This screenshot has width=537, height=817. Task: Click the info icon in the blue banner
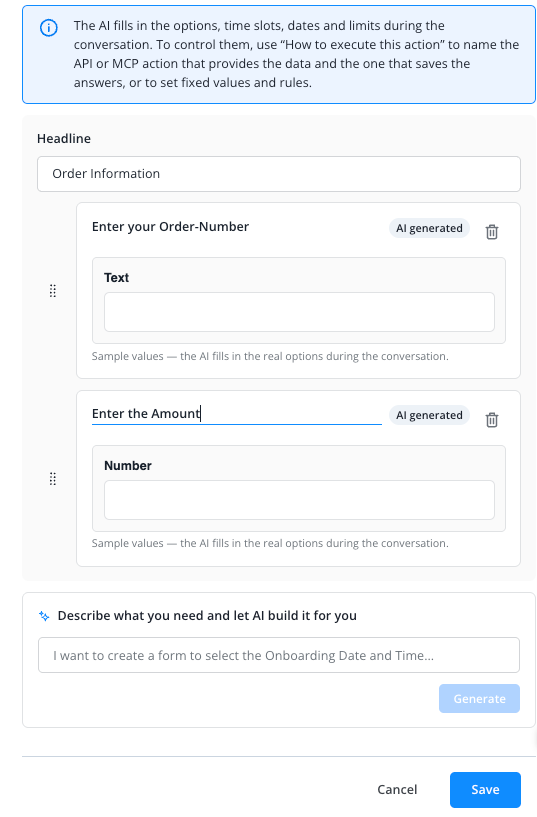(x=49, y=28)
